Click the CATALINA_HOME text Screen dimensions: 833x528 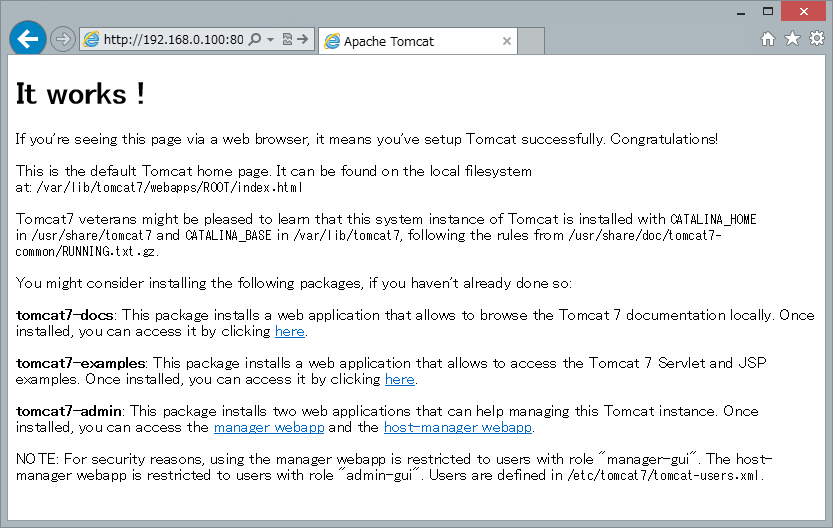point(713,219)
